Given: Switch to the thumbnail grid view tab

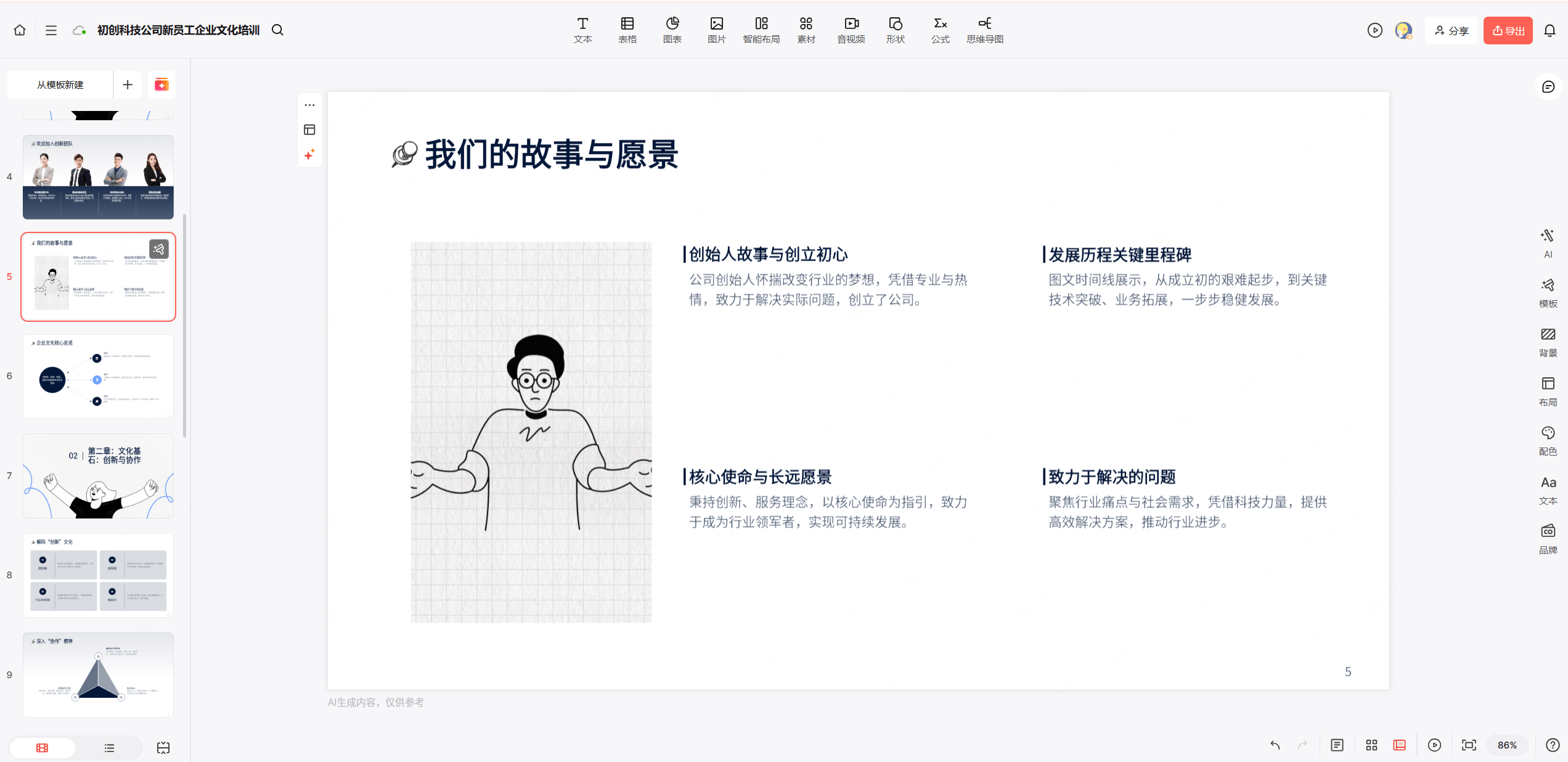Looking at the screenshot, I should coord(42,747).
